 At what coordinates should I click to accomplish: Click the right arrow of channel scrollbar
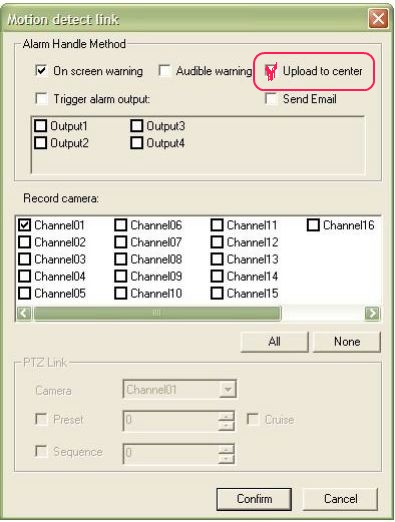tap(372, 313)
